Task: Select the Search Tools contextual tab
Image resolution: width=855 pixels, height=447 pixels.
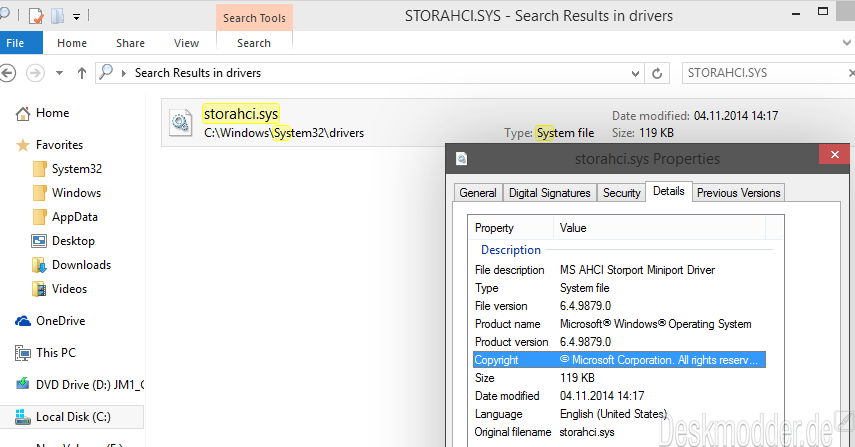Action: point(254,18)
